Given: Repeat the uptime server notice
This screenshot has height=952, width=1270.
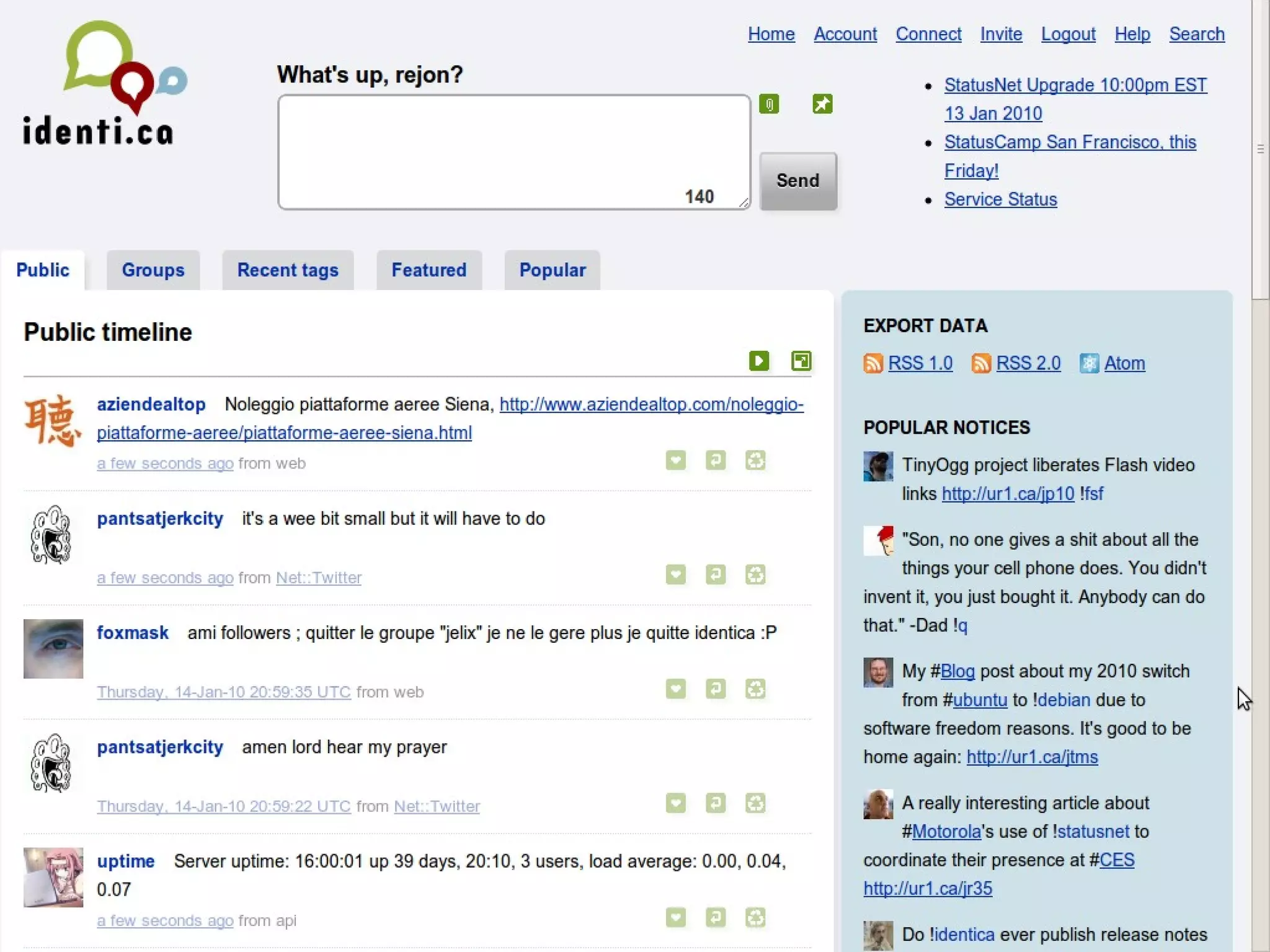Looking at the screenshot, I should coord(755,918).
